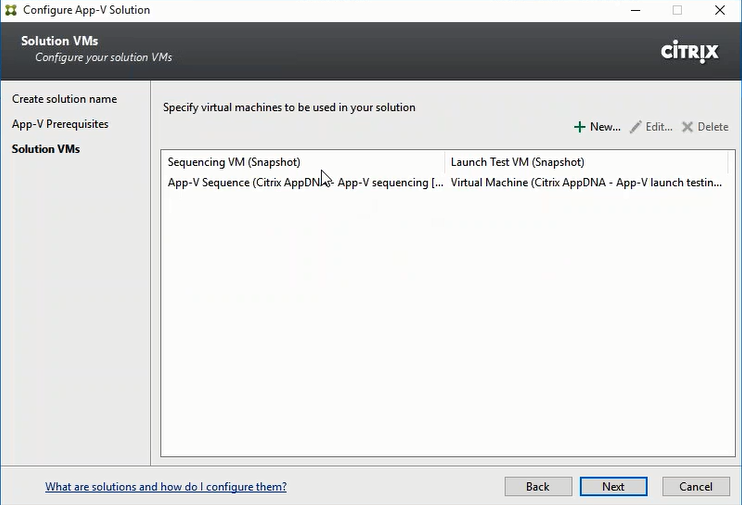Open the 'What are solutions' help link
Viewport: 742px width, 505px height.
point(166,487)
